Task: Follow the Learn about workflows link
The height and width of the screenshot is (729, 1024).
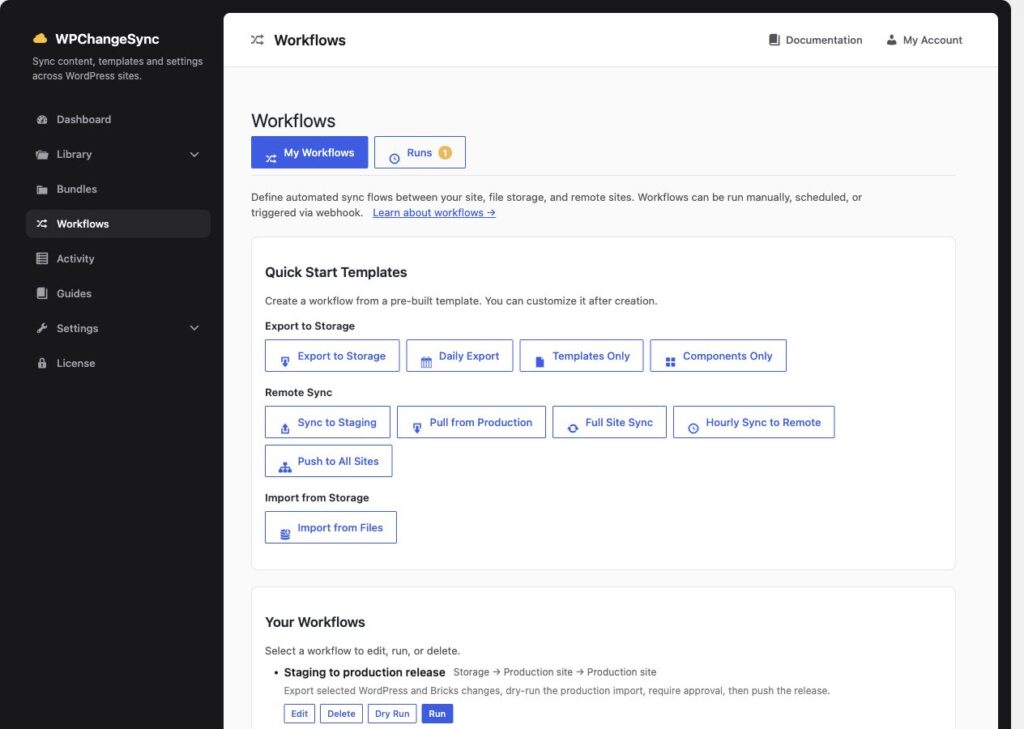Action: pyautogui.click(x=434, y=212)
